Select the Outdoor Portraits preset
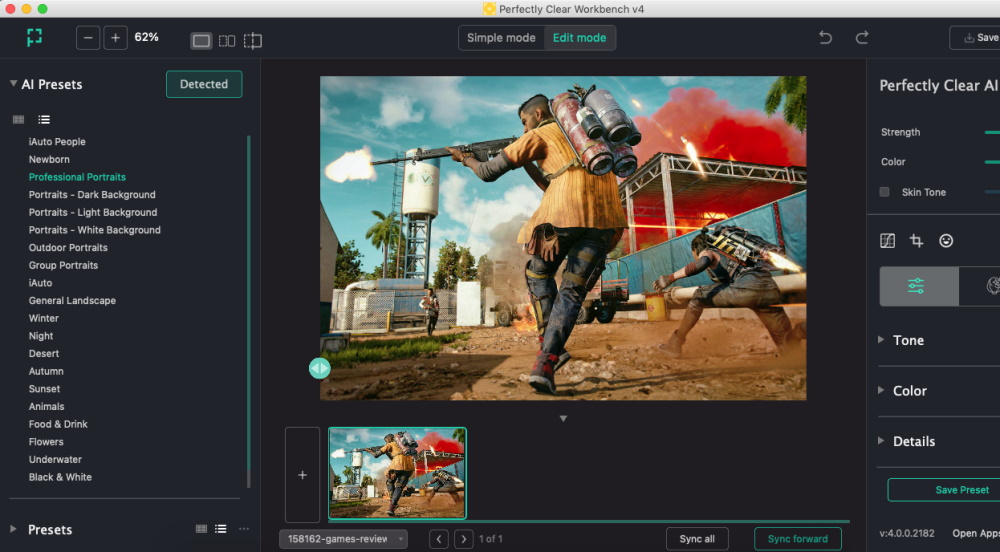Viewport: 1000px width, 552px height. 68,247
